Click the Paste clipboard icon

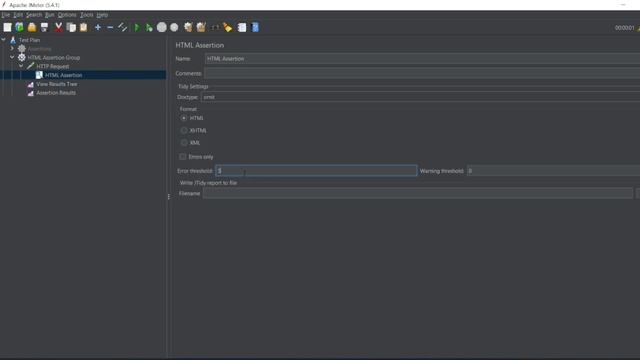click(x=84, y=27)
